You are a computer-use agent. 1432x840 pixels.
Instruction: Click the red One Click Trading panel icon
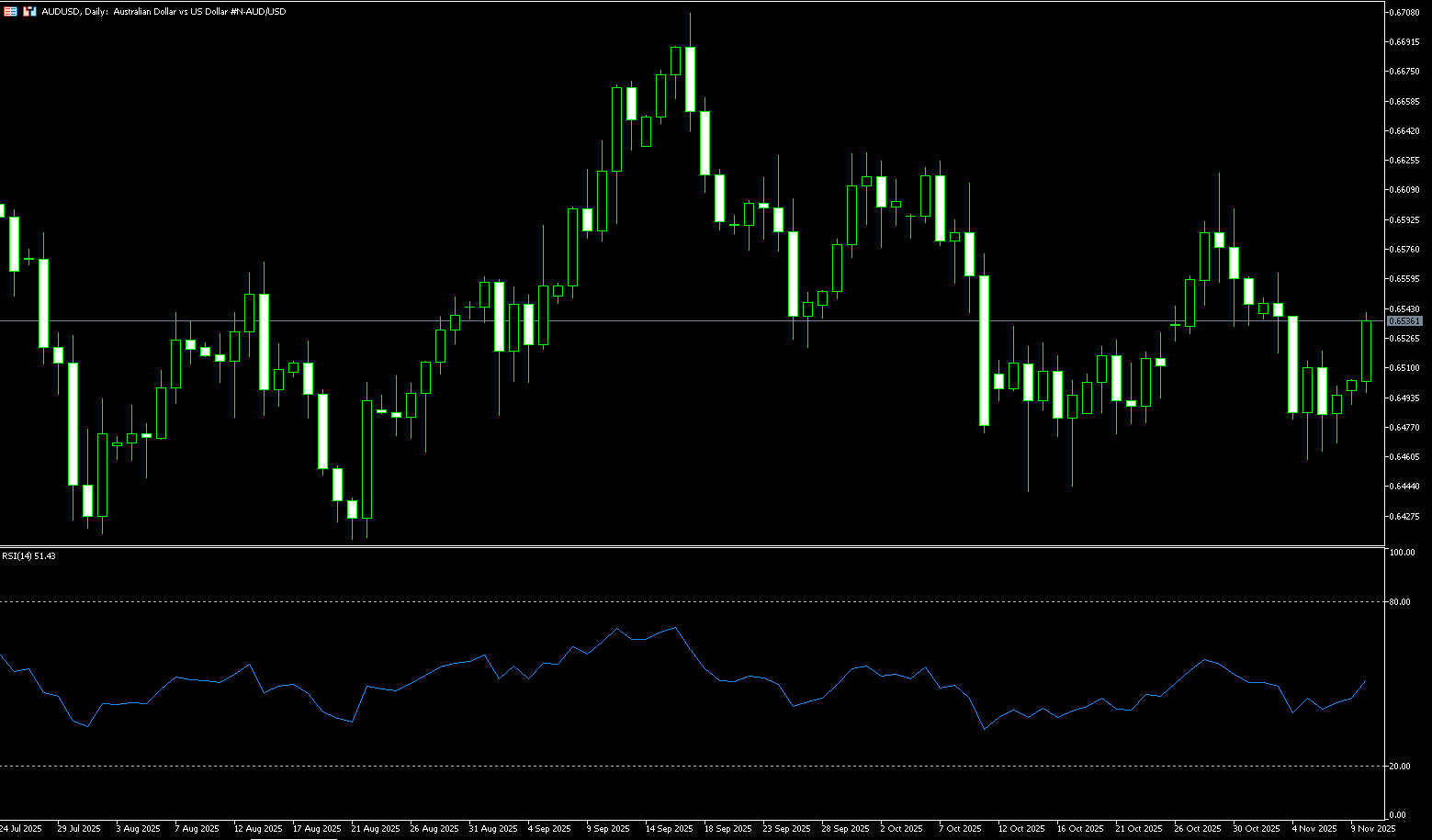click(x=10, y=12)
